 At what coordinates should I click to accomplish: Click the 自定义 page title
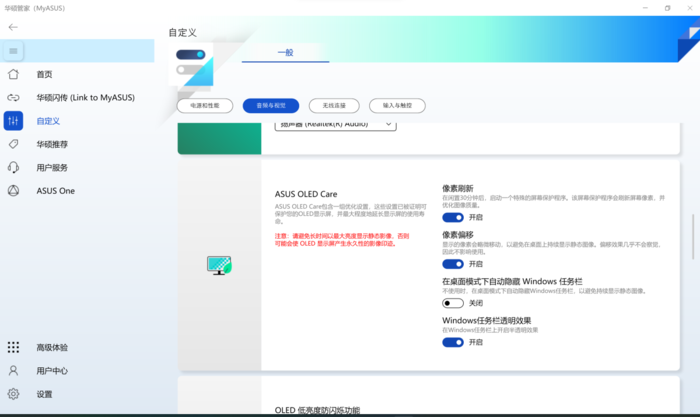tap(182, 33)
